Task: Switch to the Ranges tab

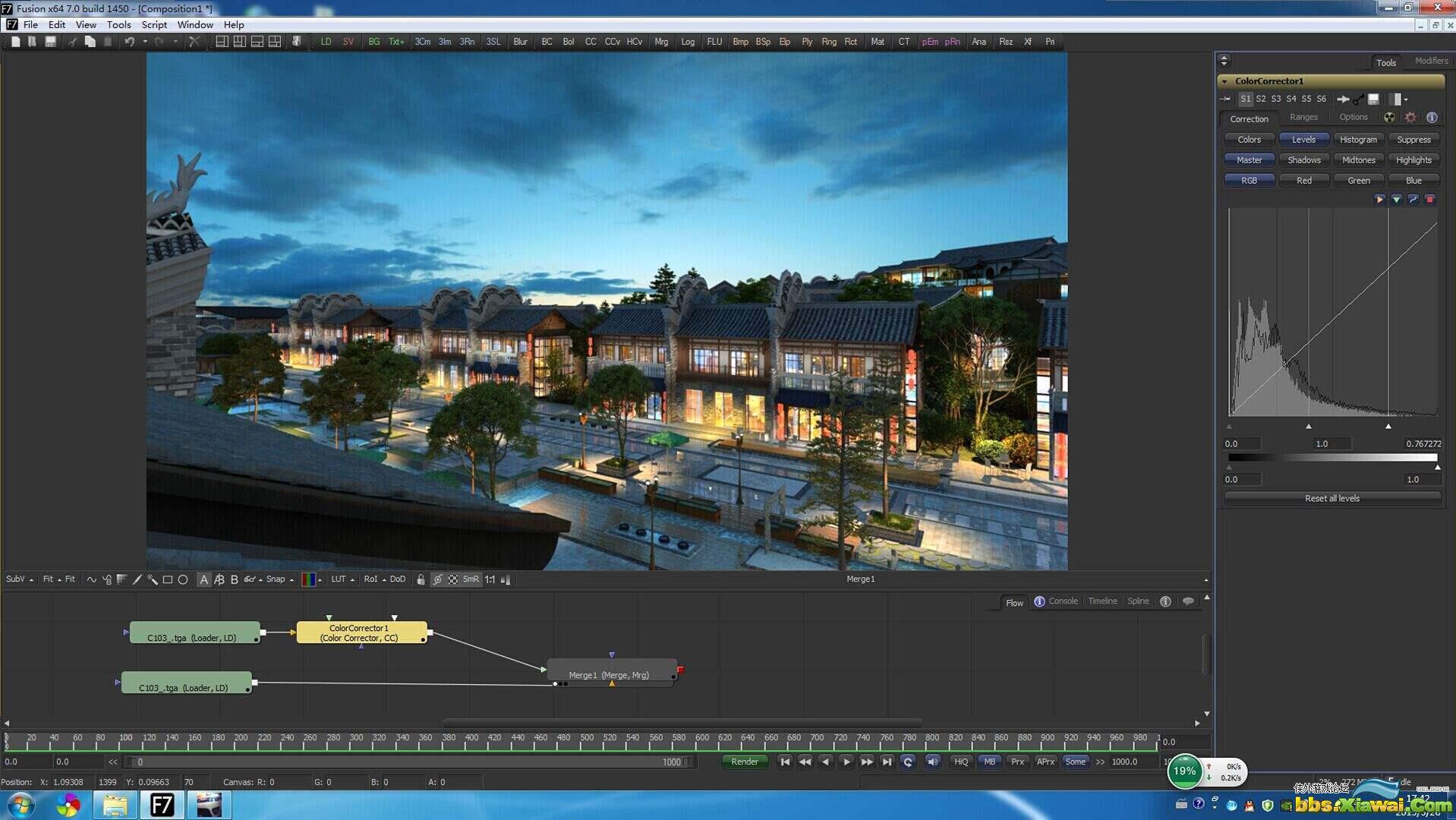Action: point(1303,118)
